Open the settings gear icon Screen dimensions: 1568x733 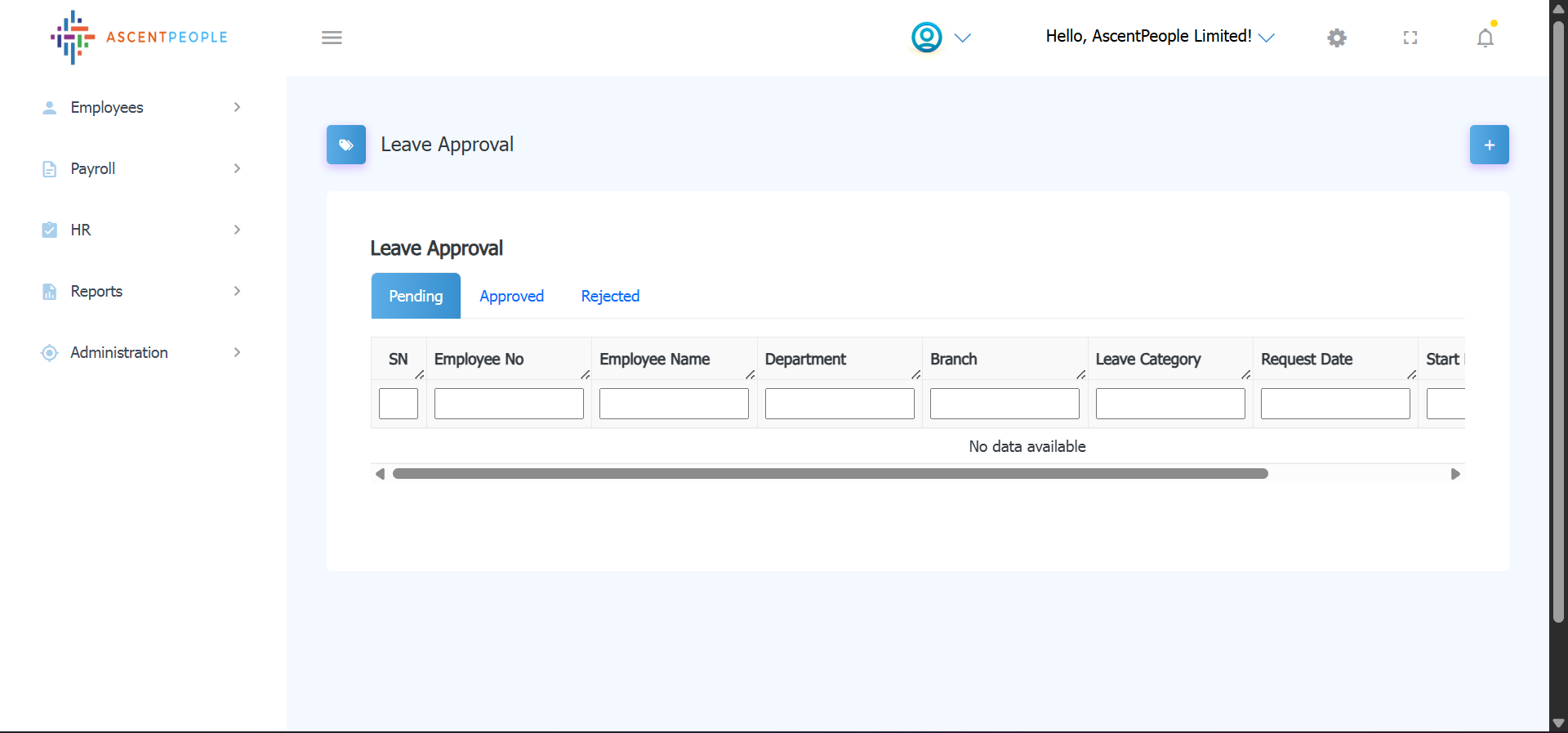pos(1336,38)
